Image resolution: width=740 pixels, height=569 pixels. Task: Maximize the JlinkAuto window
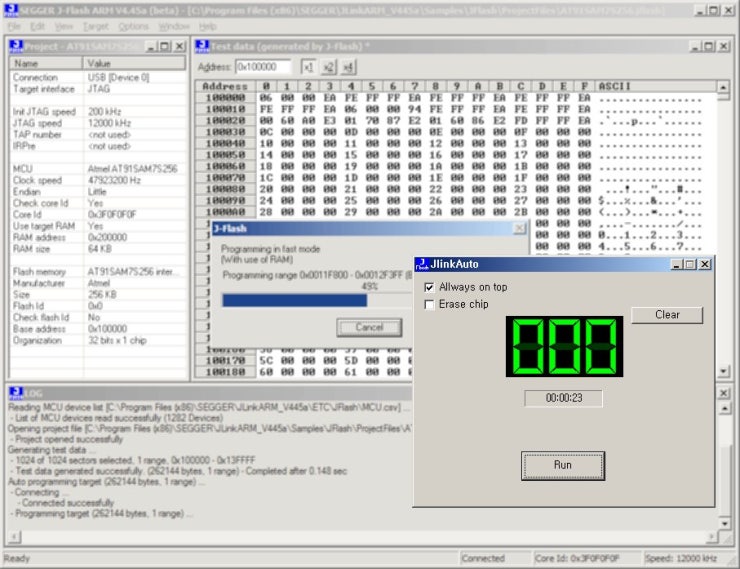[x=690, y=264]
